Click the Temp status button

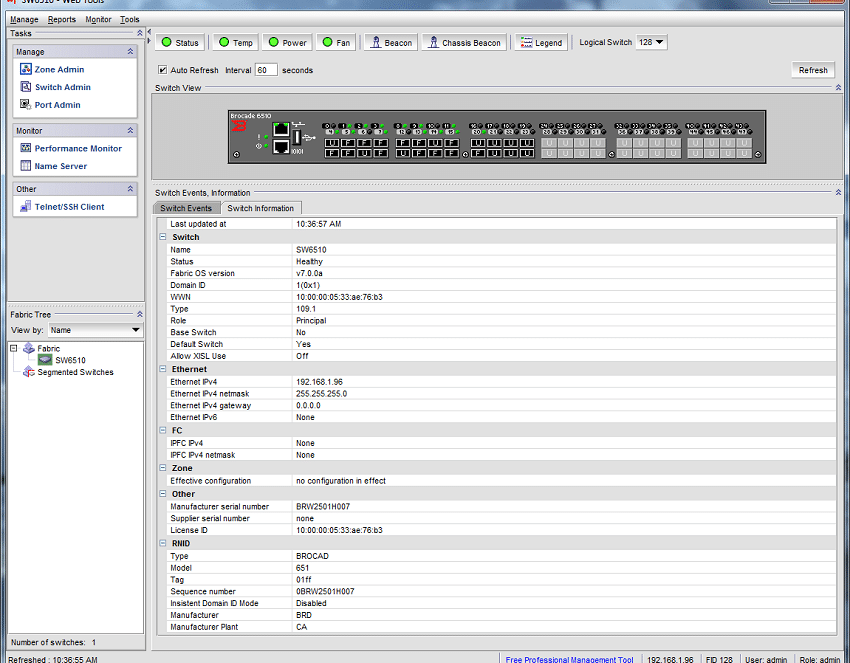[236, 42]
